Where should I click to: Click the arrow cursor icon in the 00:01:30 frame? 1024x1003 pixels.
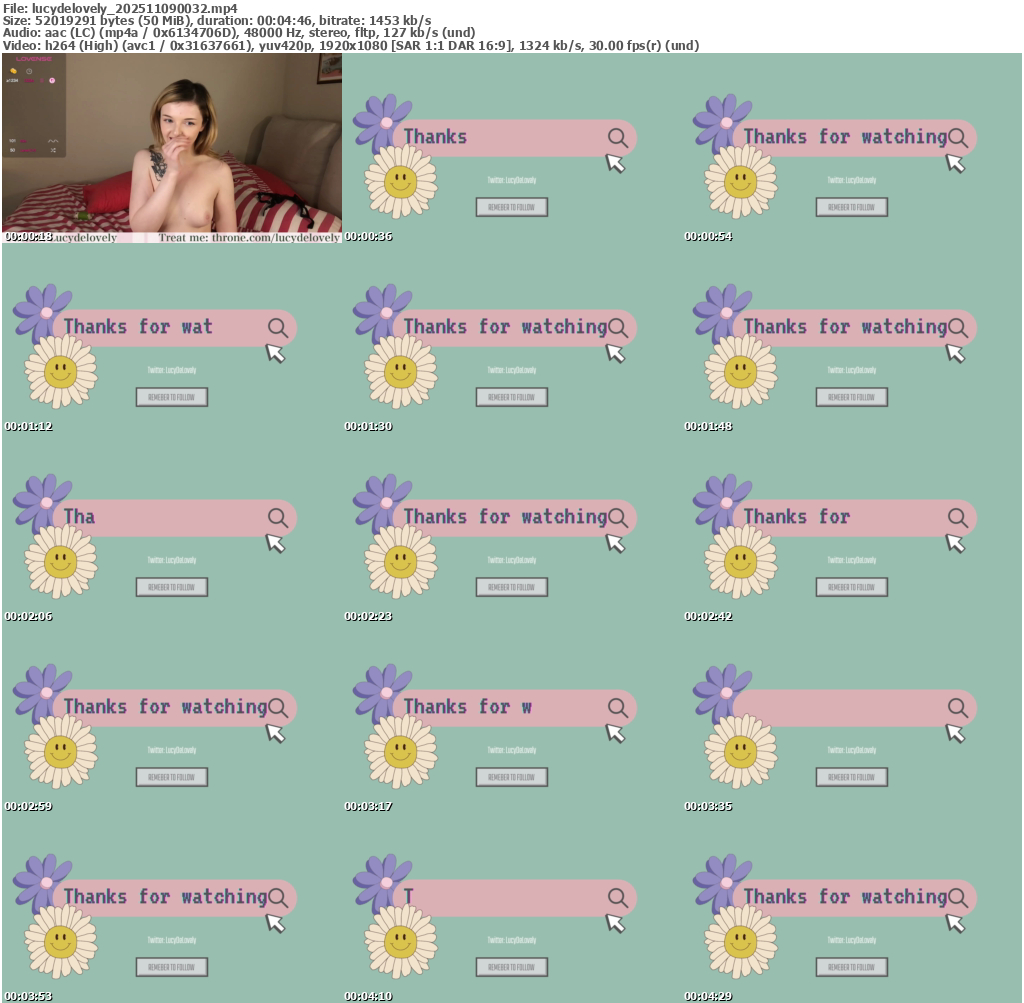[x=615, y=353]
